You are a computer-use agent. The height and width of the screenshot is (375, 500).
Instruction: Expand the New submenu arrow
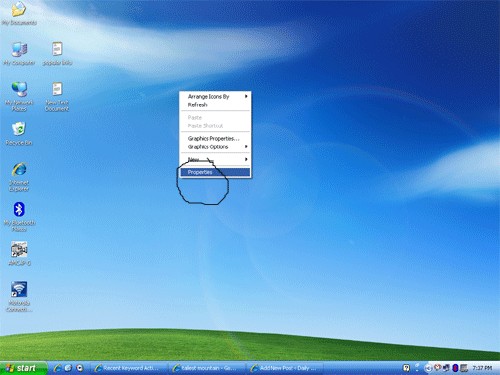[246, 159]
